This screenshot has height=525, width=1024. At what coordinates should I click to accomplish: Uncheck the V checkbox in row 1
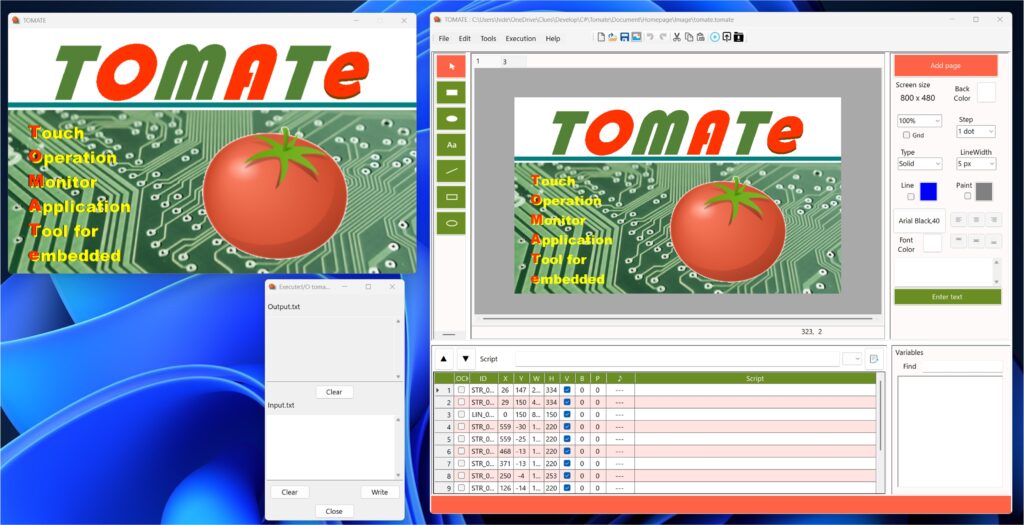pyautogui.click(x=567, y=390)
